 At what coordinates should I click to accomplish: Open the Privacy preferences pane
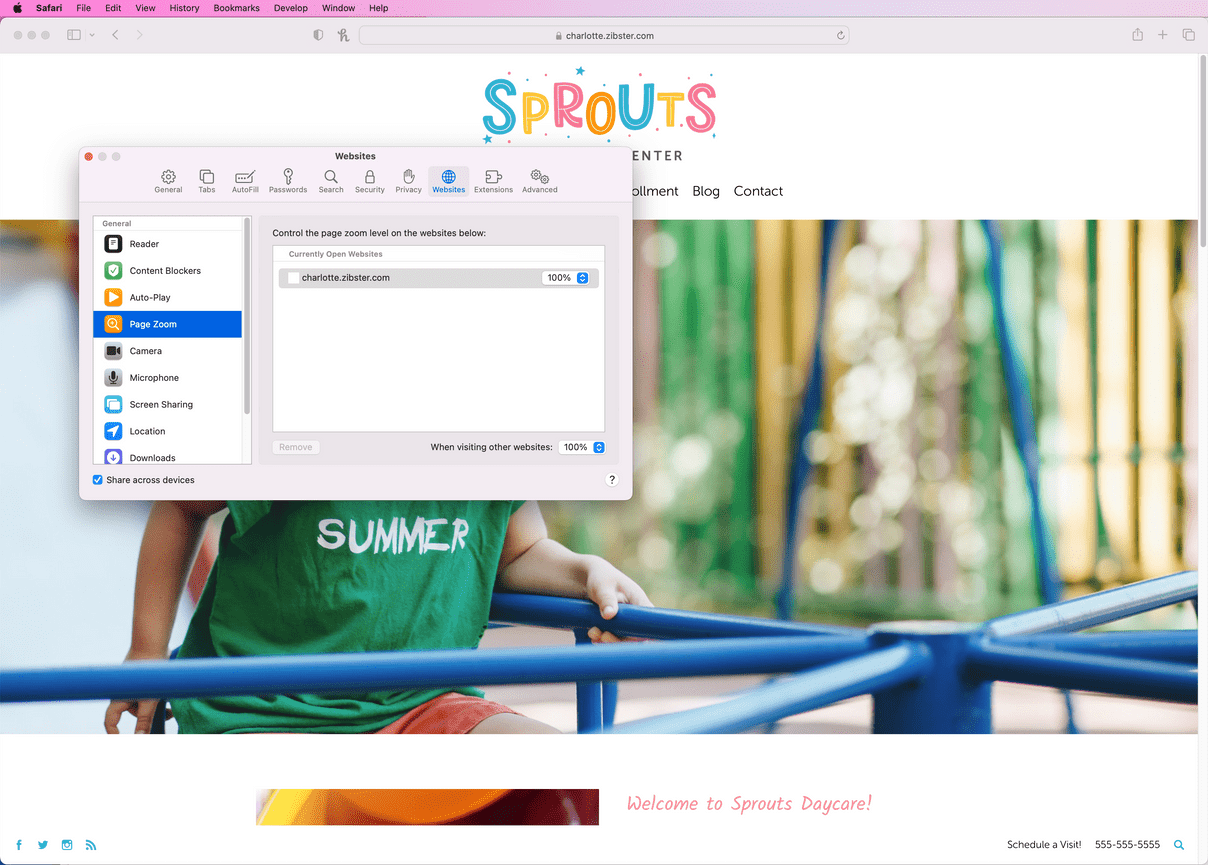coord(408,181)
